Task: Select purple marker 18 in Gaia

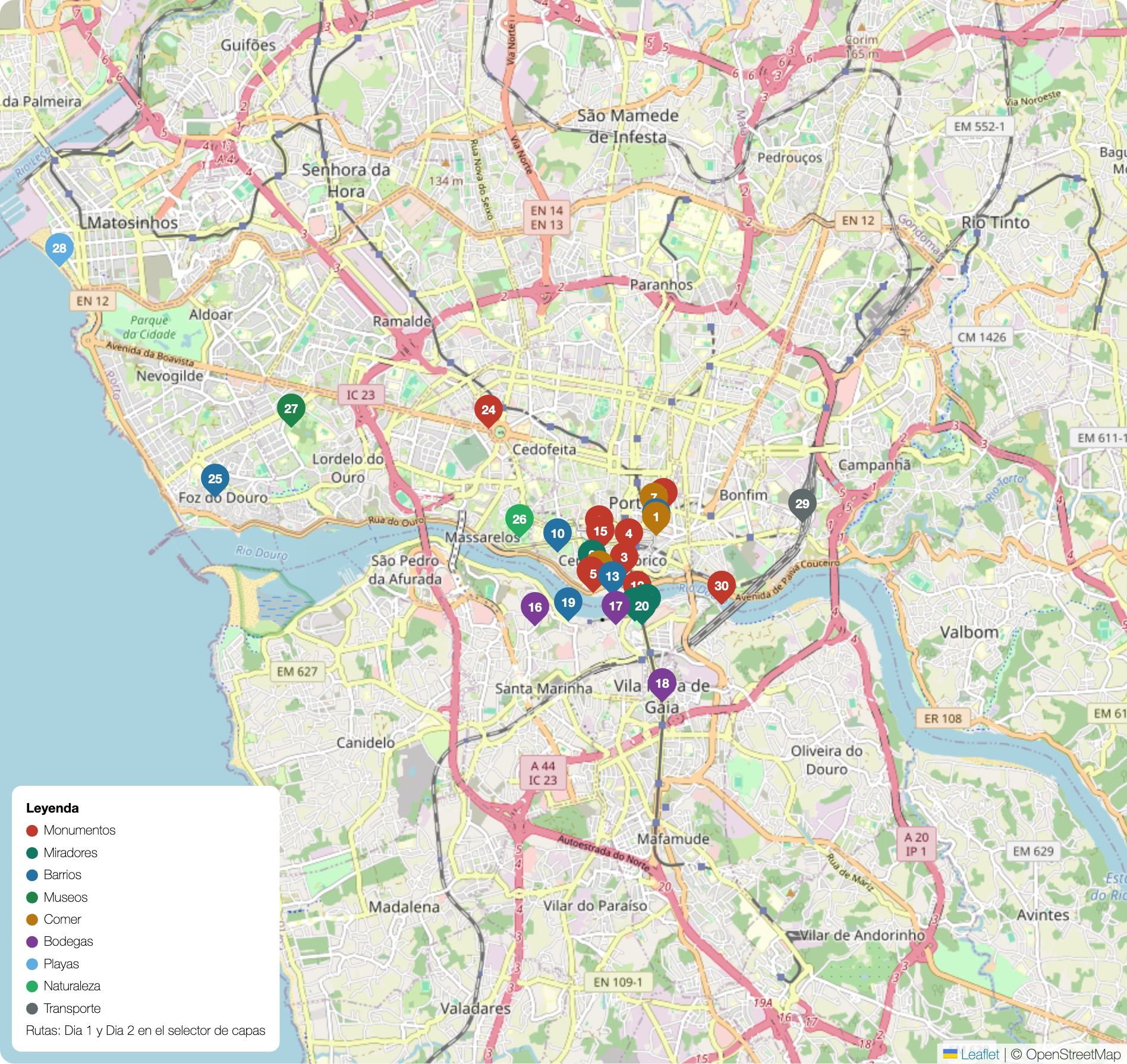Action: [662, 684]
